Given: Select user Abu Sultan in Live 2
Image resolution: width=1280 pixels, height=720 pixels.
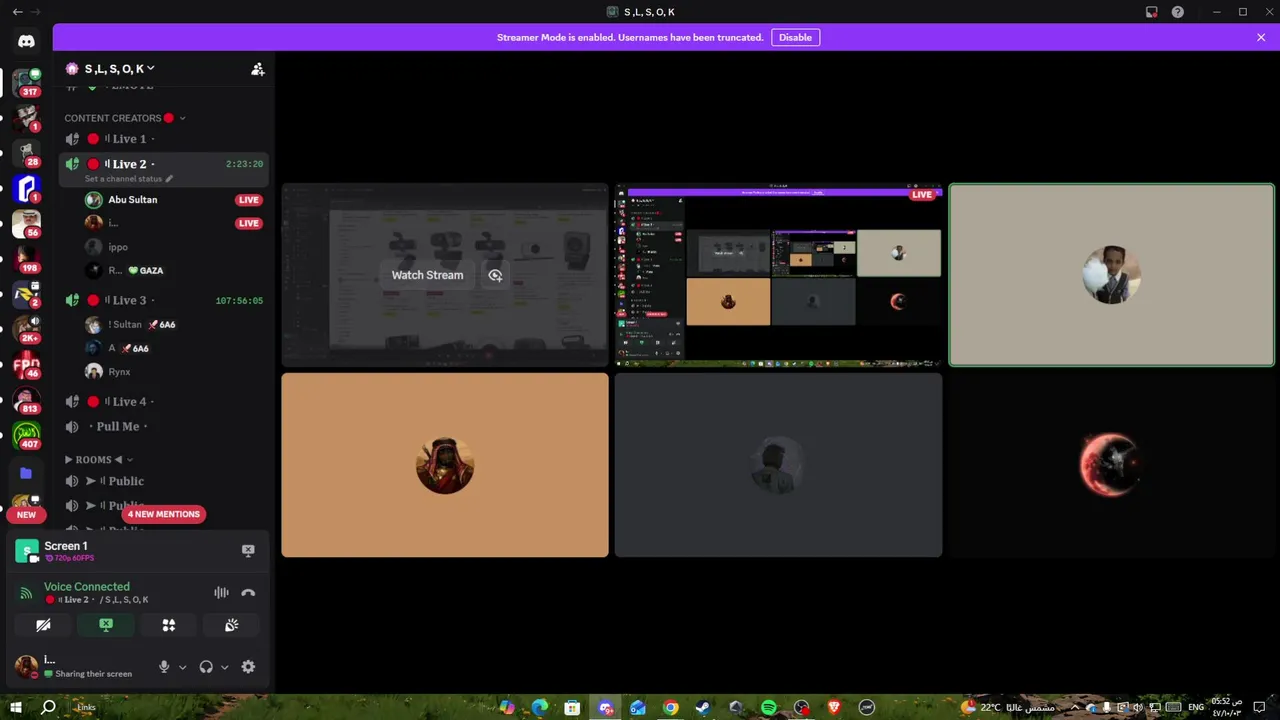Looking at the screenshot, I should coord(172,200).
